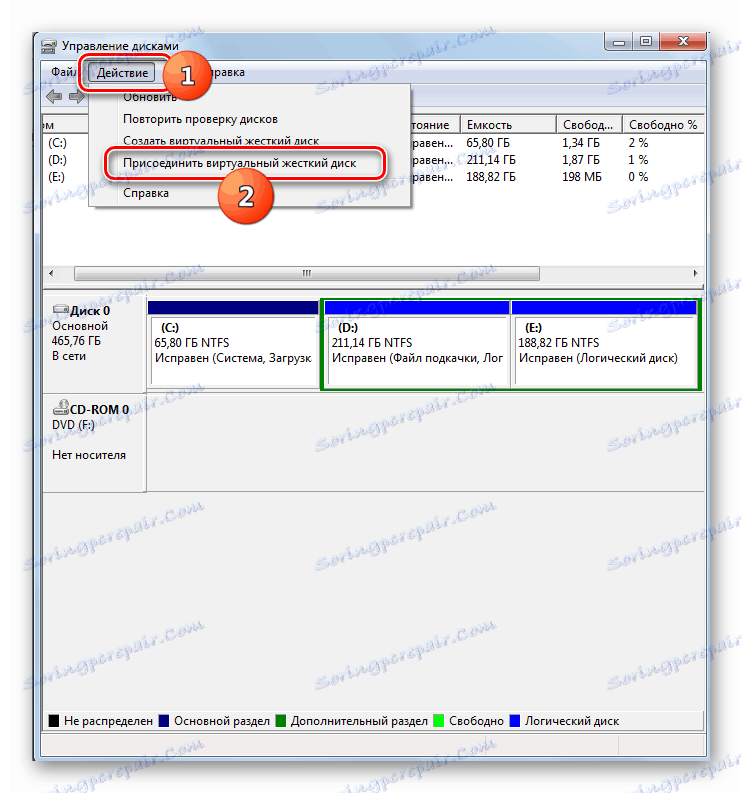Click the Диск 0 drive icon
The height and width of the screenshot is (793, 742).
click(x=61, y=310)
